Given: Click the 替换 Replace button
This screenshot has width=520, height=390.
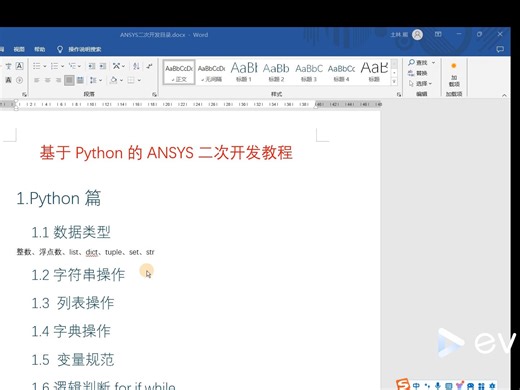Looking at the screenshot, I should [418, 73].
